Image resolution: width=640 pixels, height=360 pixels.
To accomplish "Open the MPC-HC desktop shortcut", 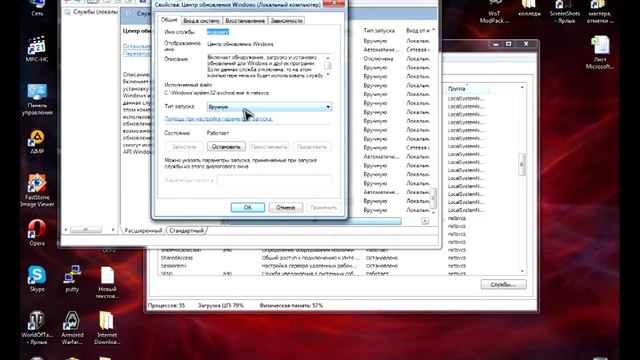I will [x=37, y=49].
